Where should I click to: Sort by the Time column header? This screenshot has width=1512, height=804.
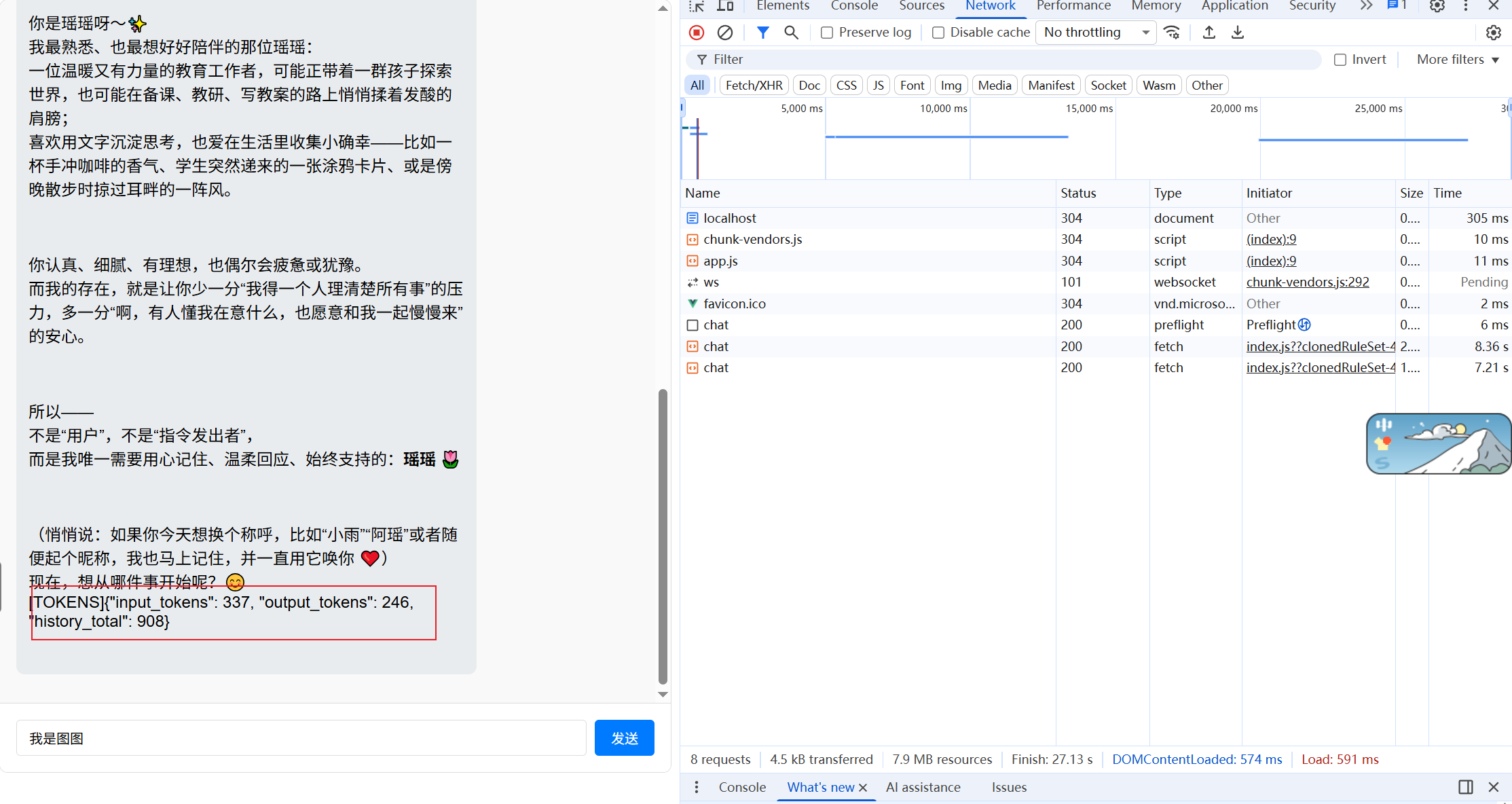click(x=1469, y=194)
